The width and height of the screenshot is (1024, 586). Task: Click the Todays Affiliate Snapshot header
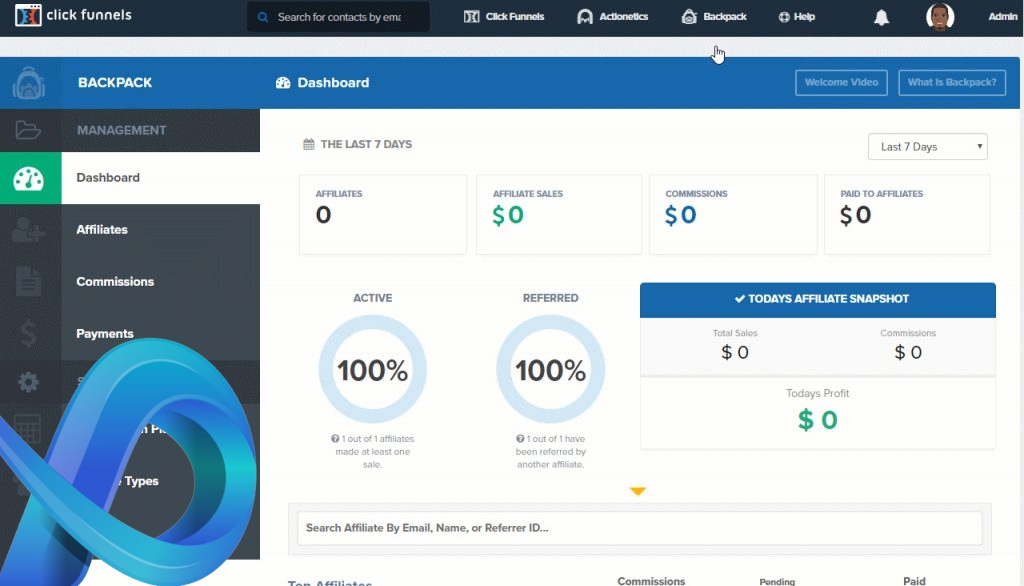pyautogui.click(x=818, y=300)
